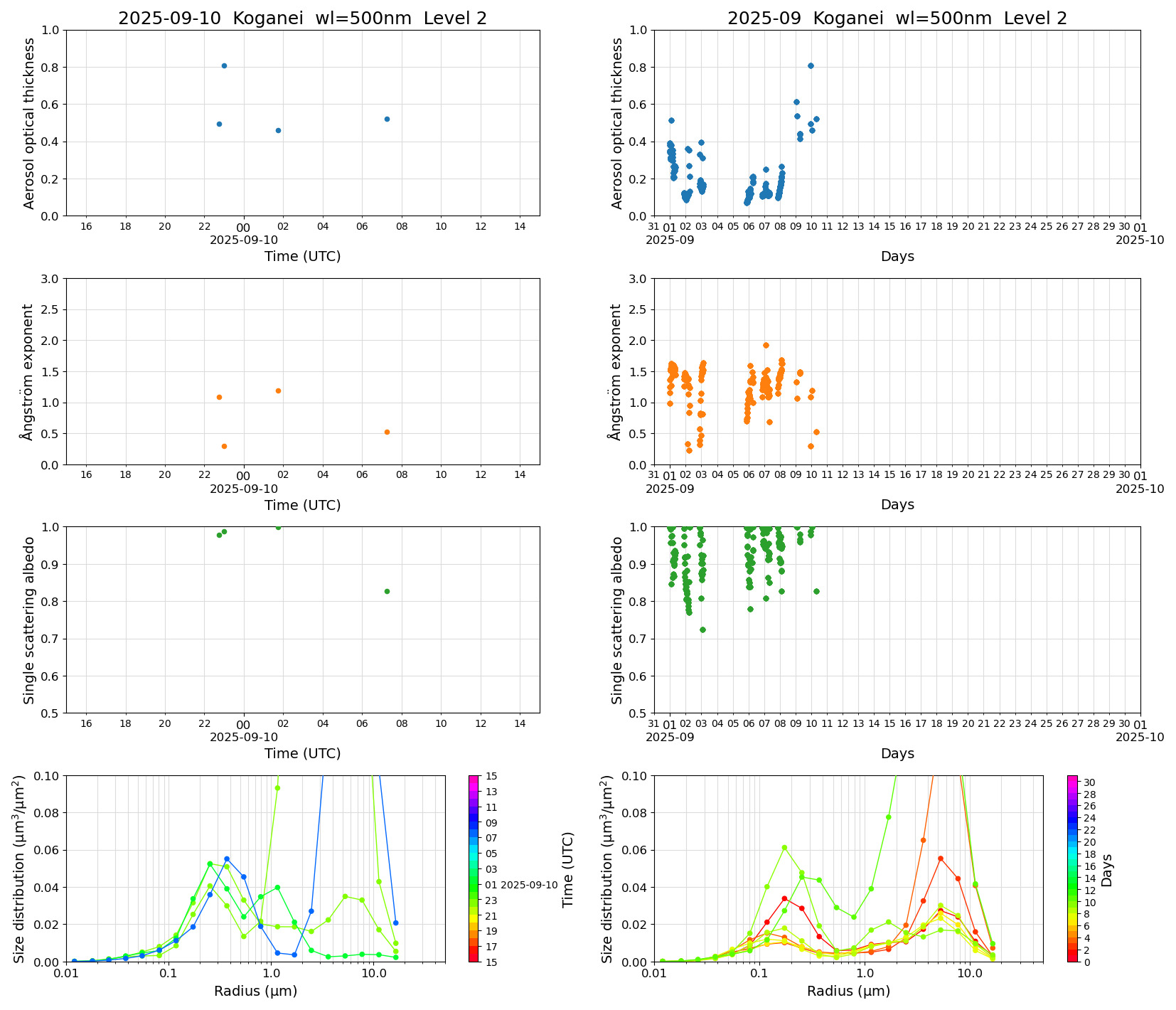
Task: Click the '3.0' y-tick of the daily Ångström plot
Action: point(50,279)
